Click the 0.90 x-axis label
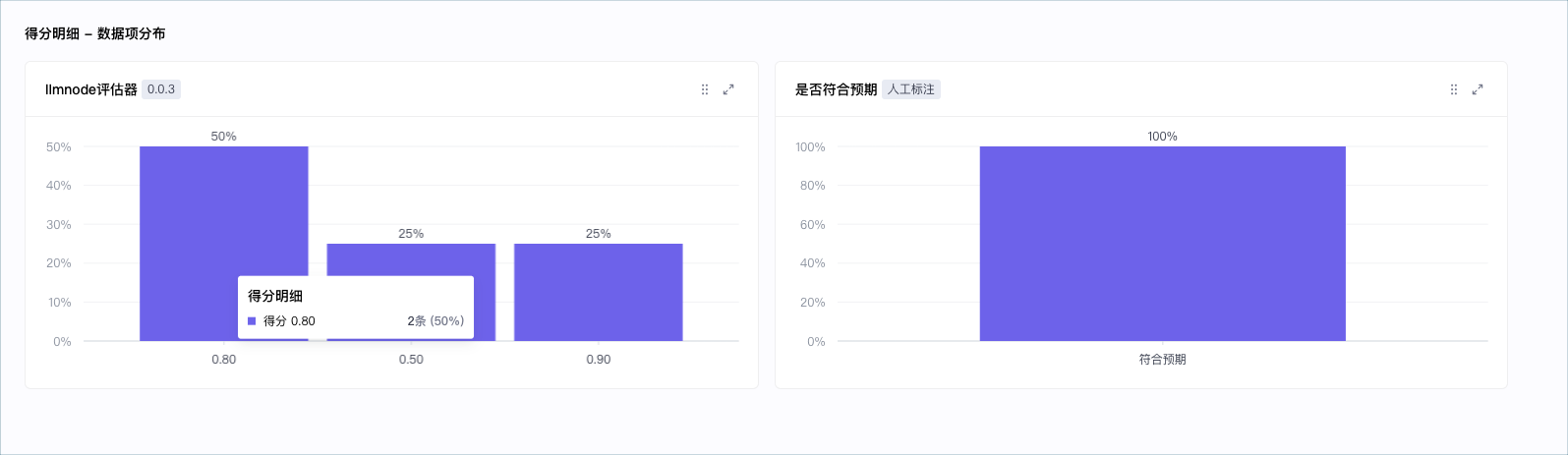 point(599,360)
